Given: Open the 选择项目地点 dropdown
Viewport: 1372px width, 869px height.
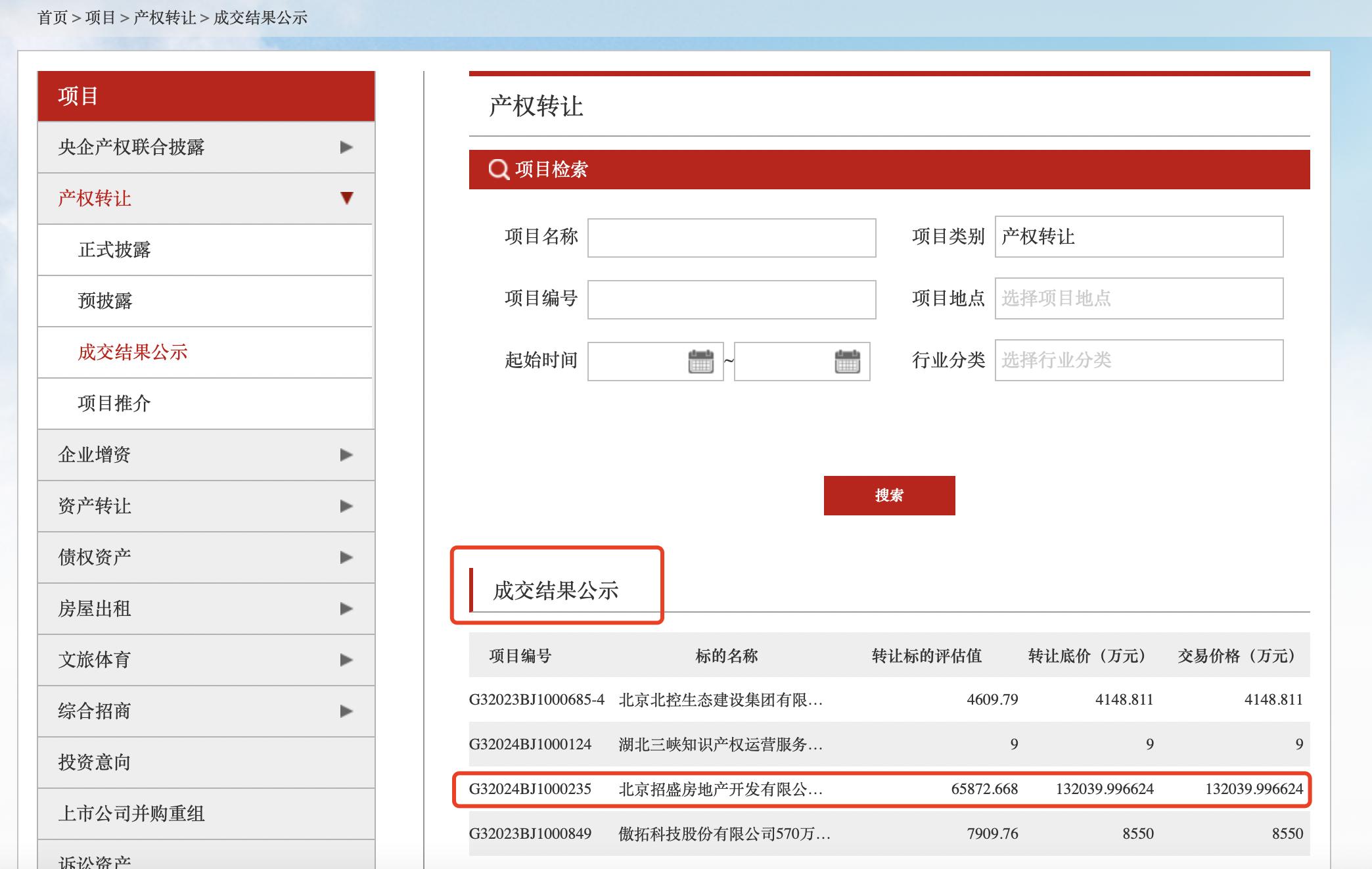Looking at the screenshot, I should coord(1138,298).
